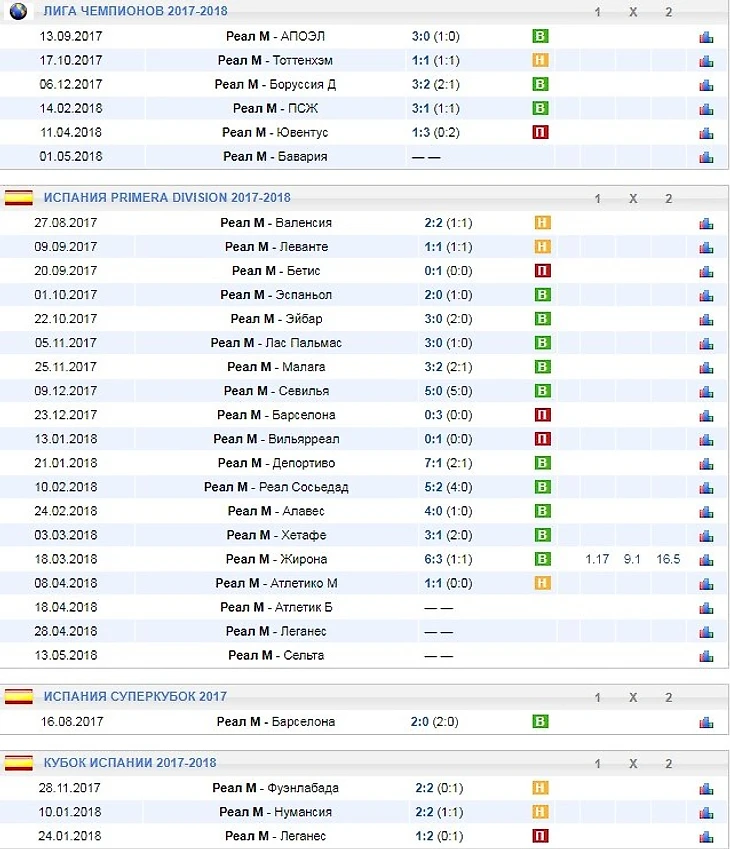Image resolution: width=730 pixels, height=849 pixels.
Task: Click chart icon for Реал М - Хетафе
Action: click(x=706, y=535)
